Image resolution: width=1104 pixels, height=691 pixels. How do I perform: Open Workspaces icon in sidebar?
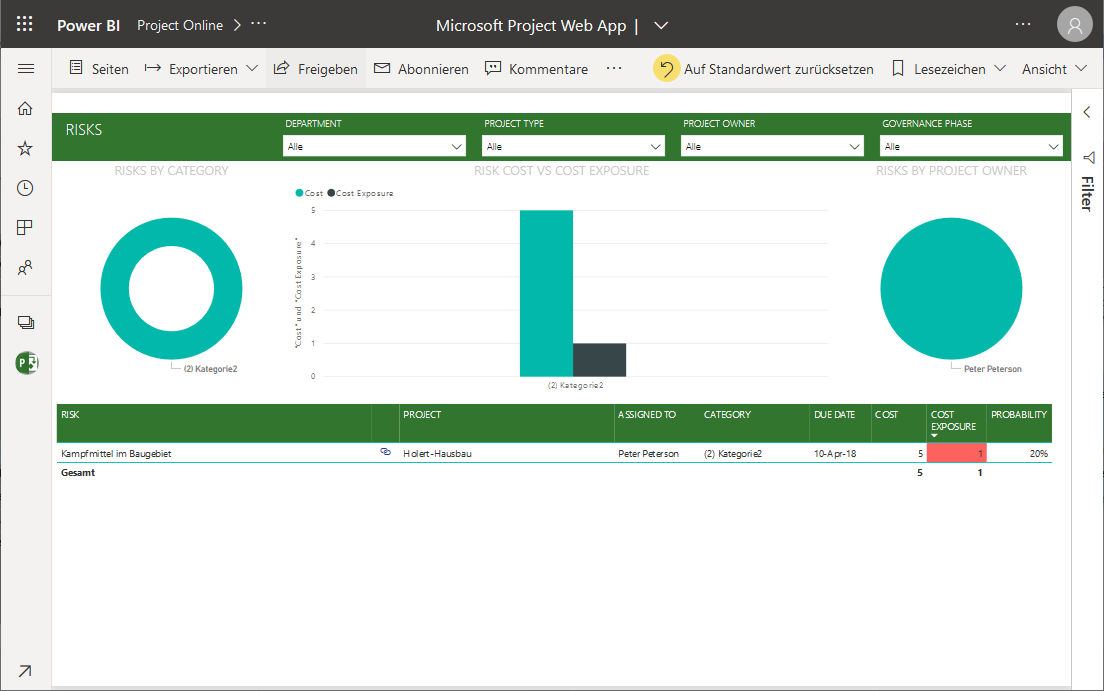[25, 323]
